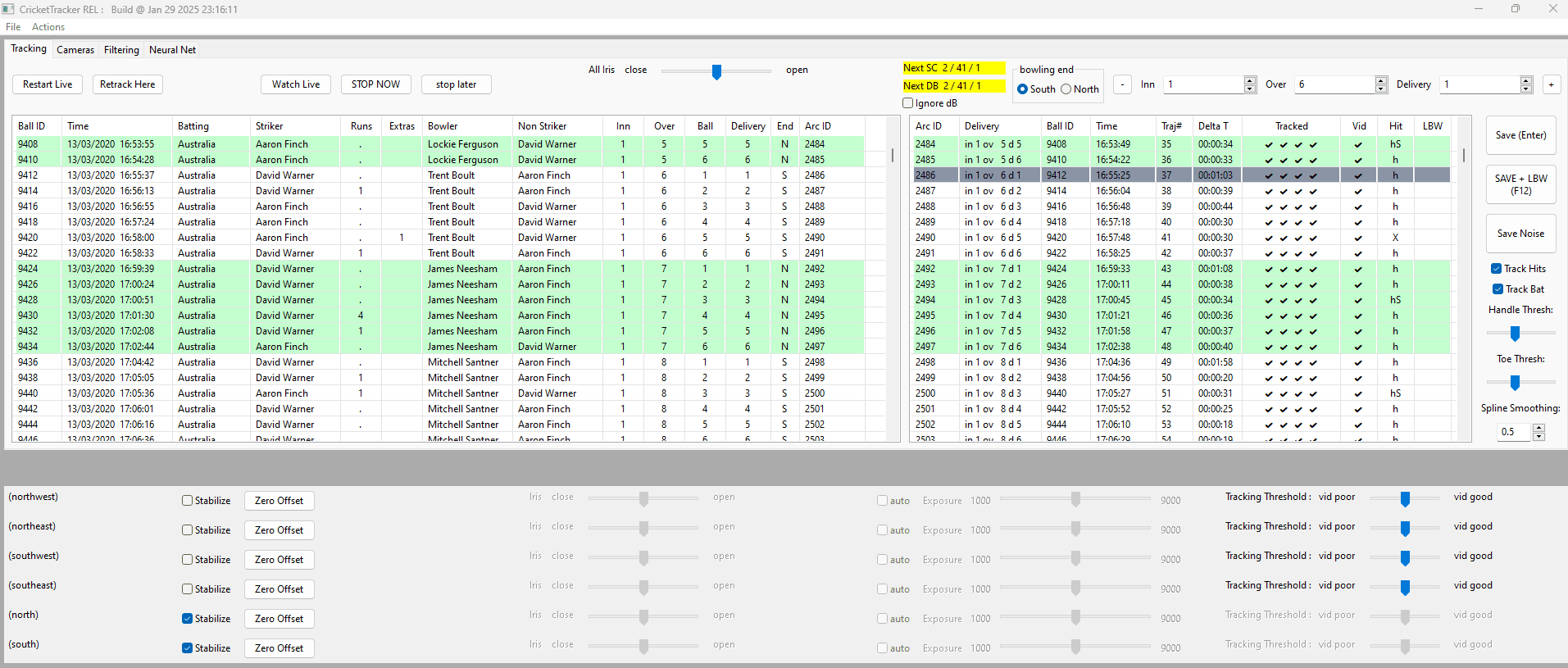Image resolution: width=1568 pixels, height=668 pixels.
Task: Click the Delta T column header
Action: coord(1217,126)
